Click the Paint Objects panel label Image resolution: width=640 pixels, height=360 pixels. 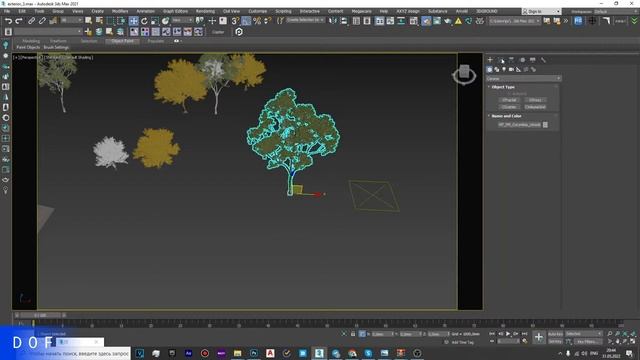[28, 47]
